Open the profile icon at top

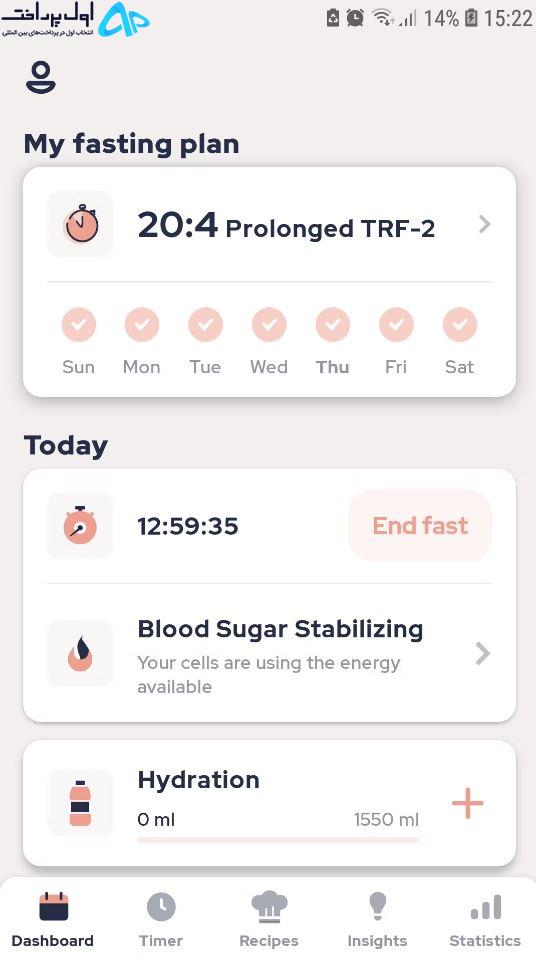click(40, 77)
